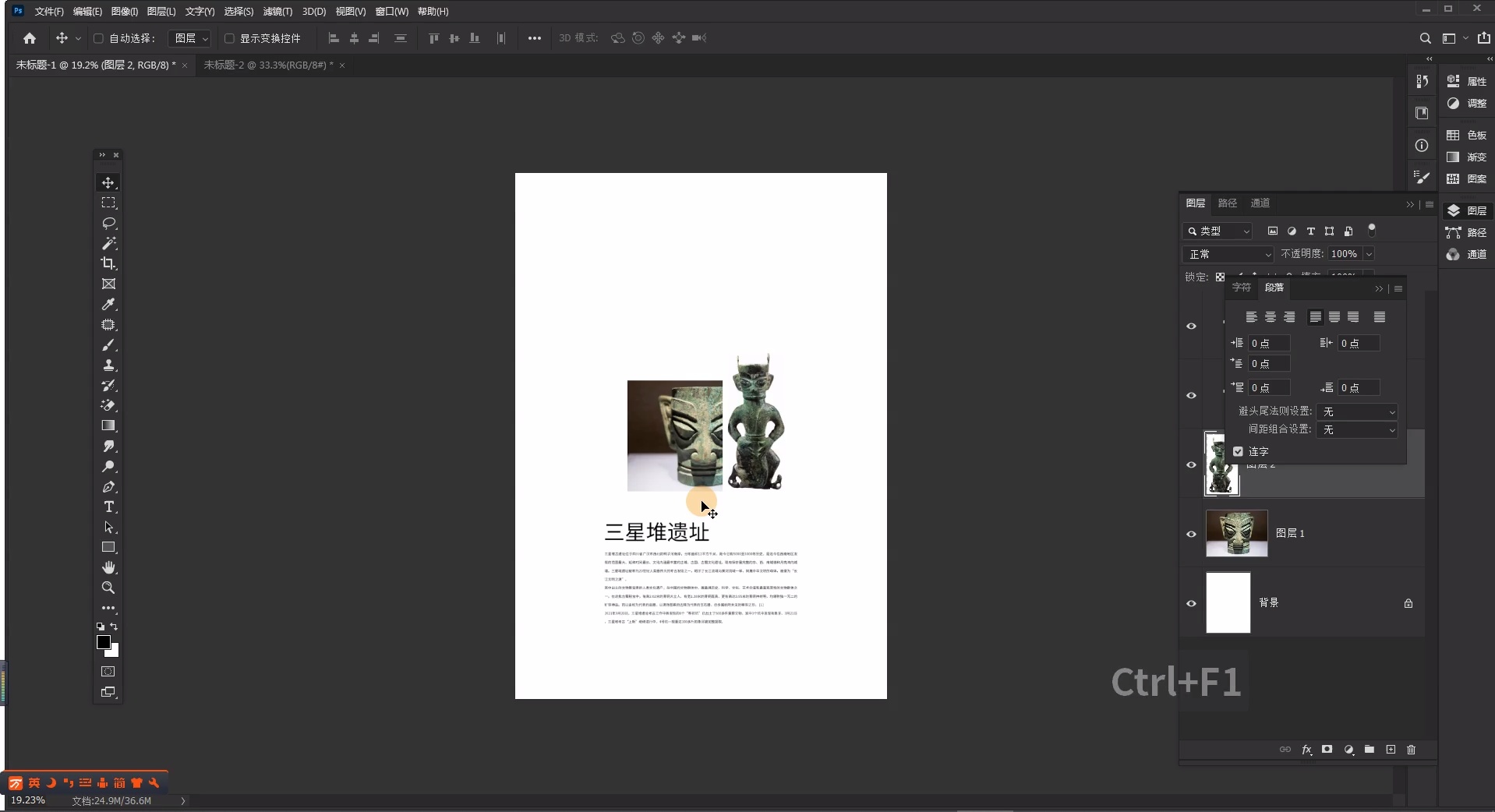
Task: Select the Lasso tool
Action: pos(108,224)
